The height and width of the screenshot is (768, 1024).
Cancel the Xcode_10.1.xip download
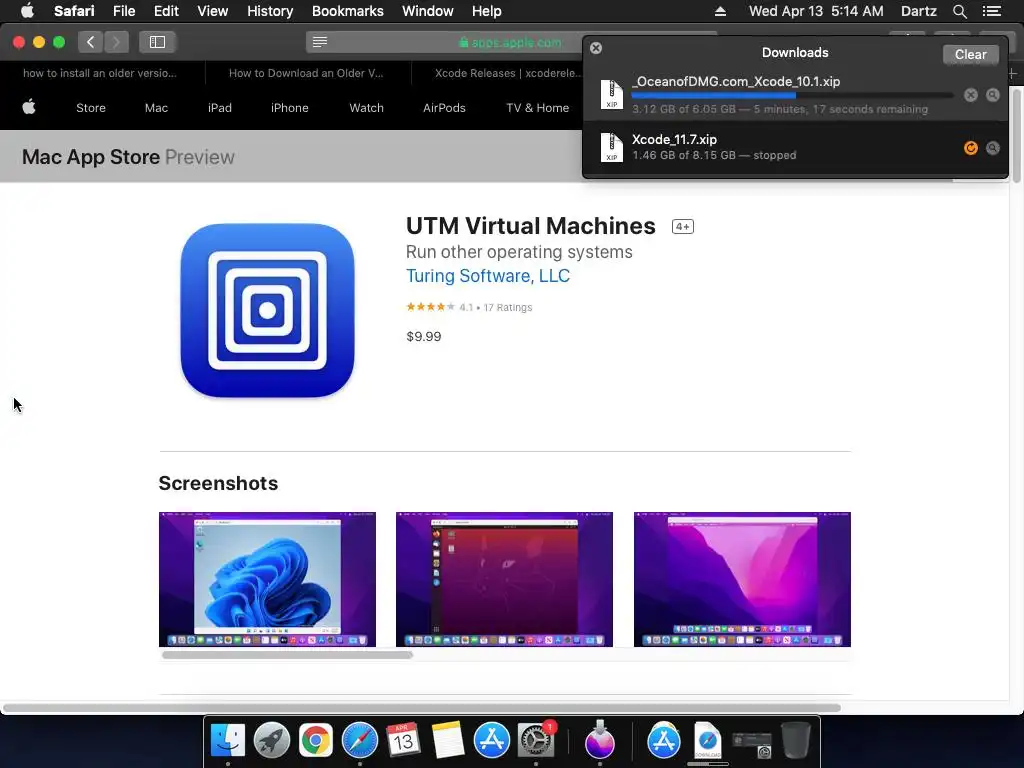coord(970,95)
